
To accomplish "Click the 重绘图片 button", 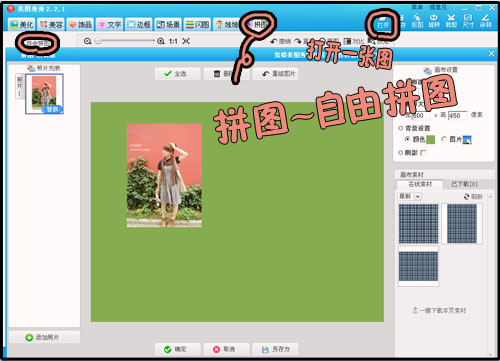I will (275, 74).
